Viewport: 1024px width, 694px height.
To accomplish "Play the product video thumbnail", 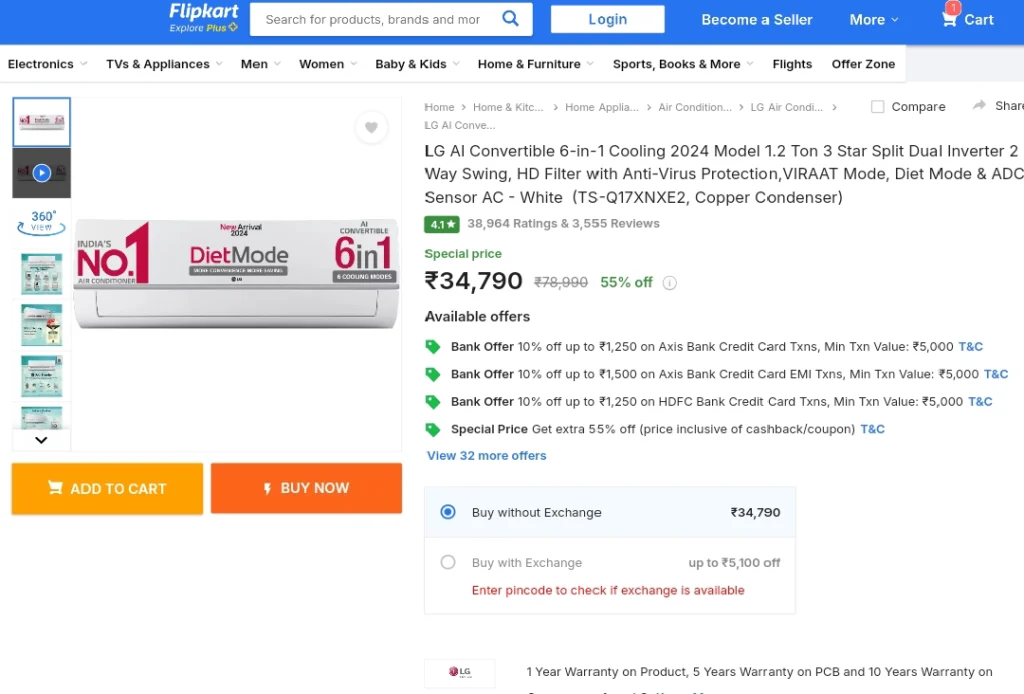I will pyautogui.click(x=42, y=173).
